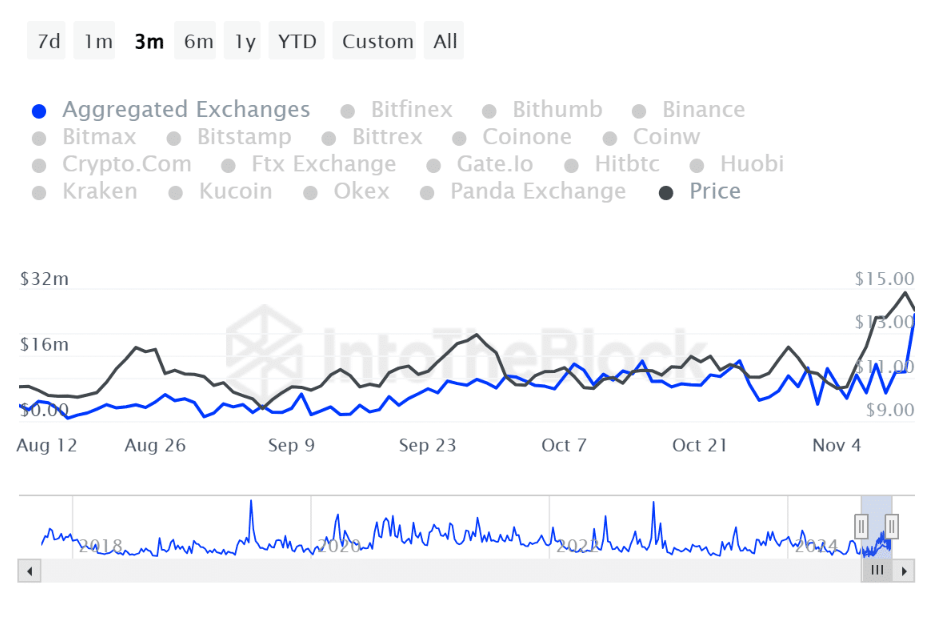Switch to the 1m time range
This screenshot has height=620, width=939.
tap(98, 41)
